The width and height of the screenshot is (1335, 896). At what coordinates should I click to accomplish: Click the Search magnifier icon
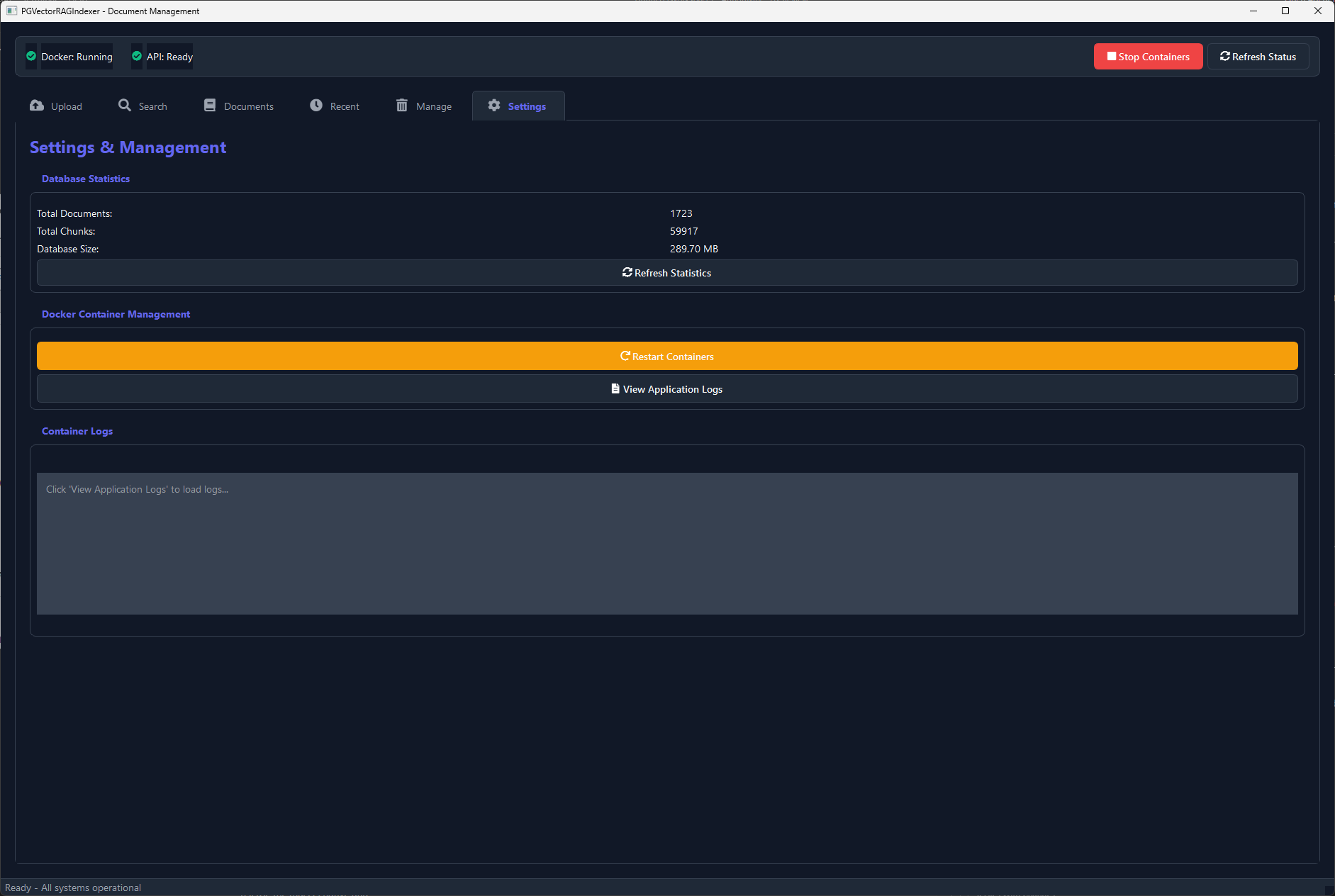[123, 105]
